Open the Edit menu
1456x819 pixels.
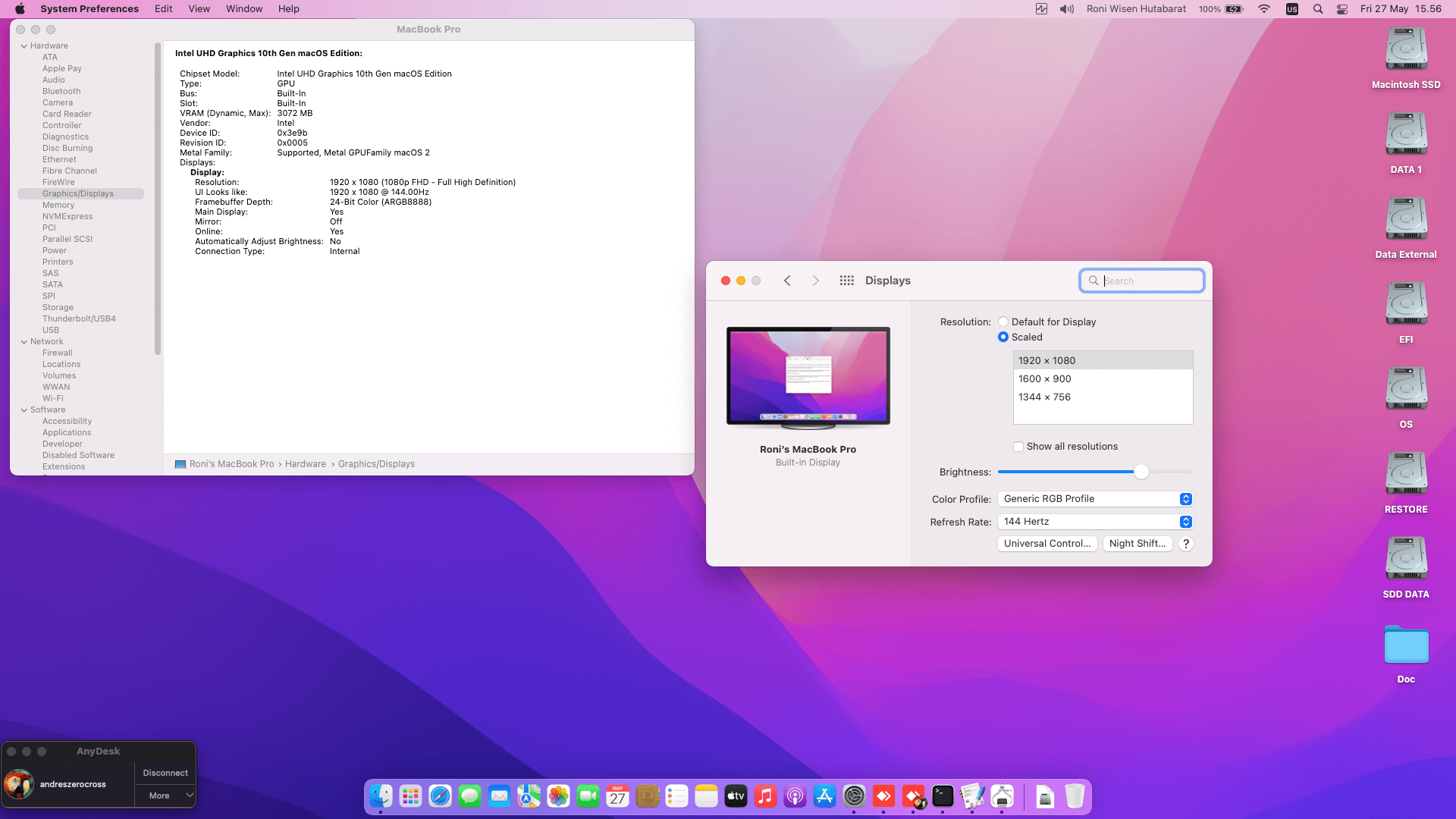164,9
